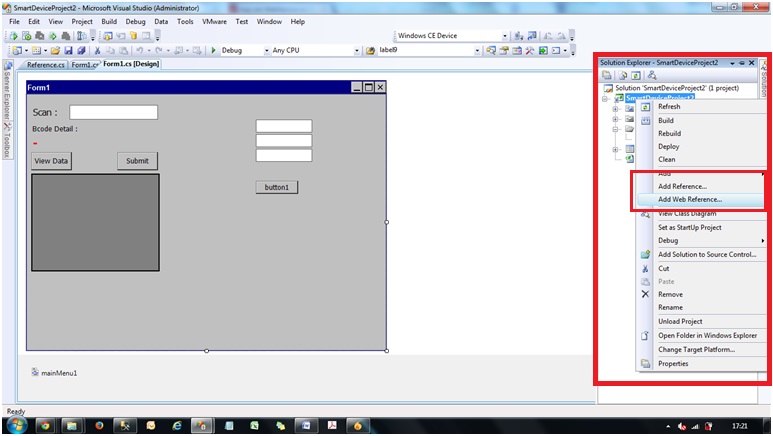Open the Adobe PDF taskbar icon

pyautogui.click(x=332, y=425)
